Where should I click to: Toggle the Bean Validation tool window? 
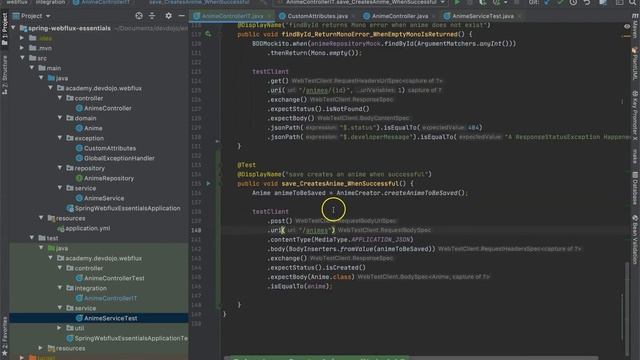click(635, 240)
